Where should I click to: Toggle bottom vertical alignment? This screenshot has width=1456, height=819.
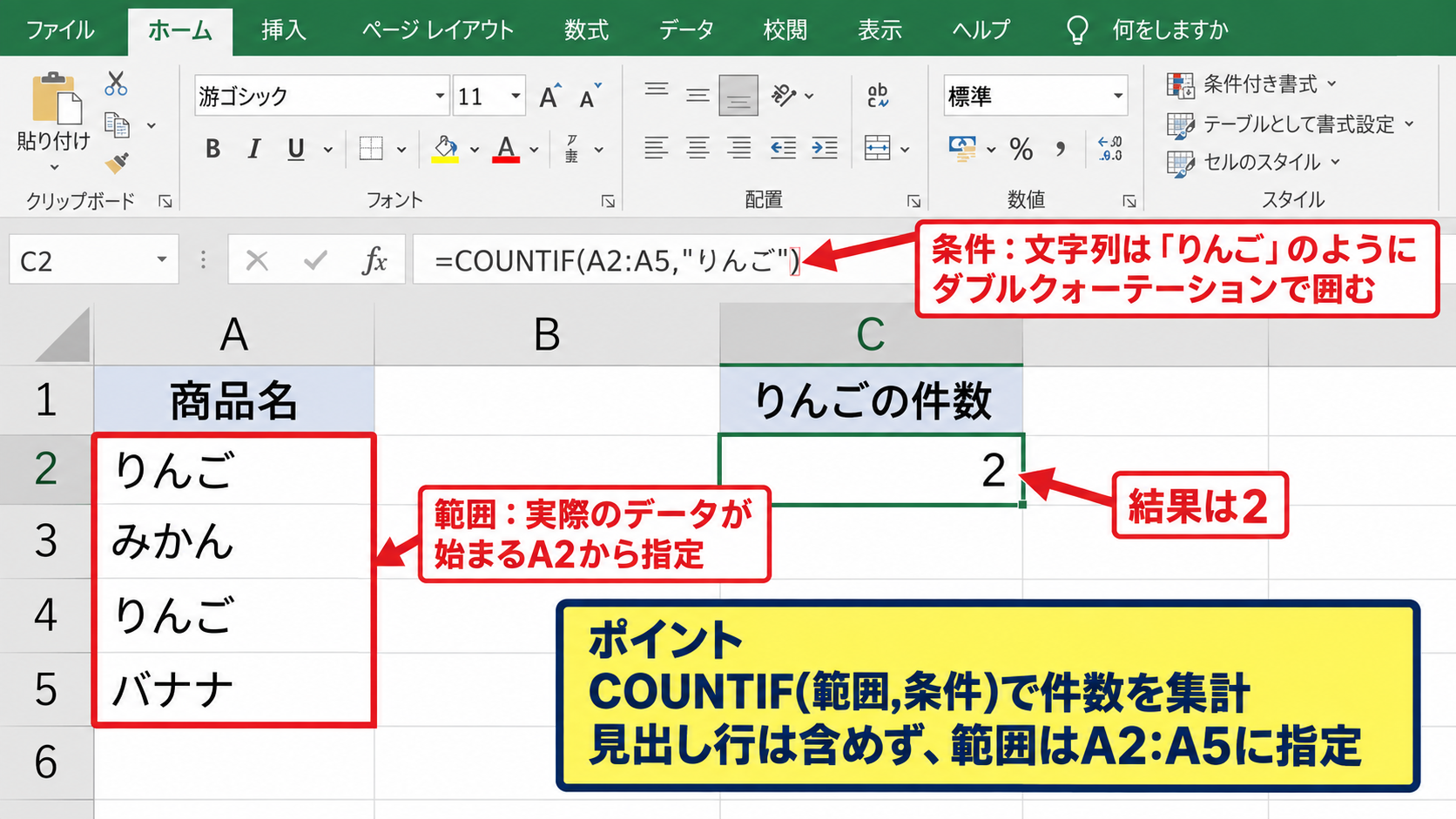pos(738,96)
